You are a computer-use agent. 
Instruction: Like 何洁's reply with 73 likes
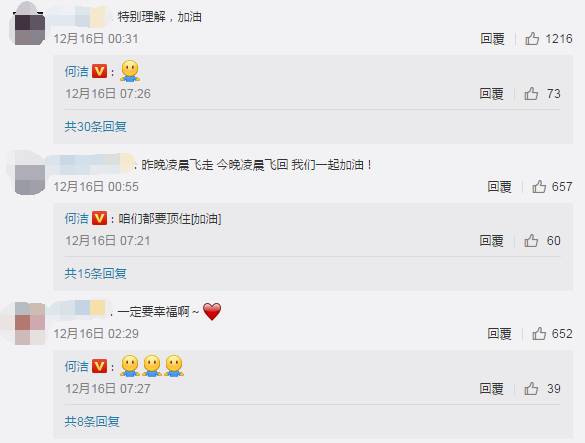[531, 93]
